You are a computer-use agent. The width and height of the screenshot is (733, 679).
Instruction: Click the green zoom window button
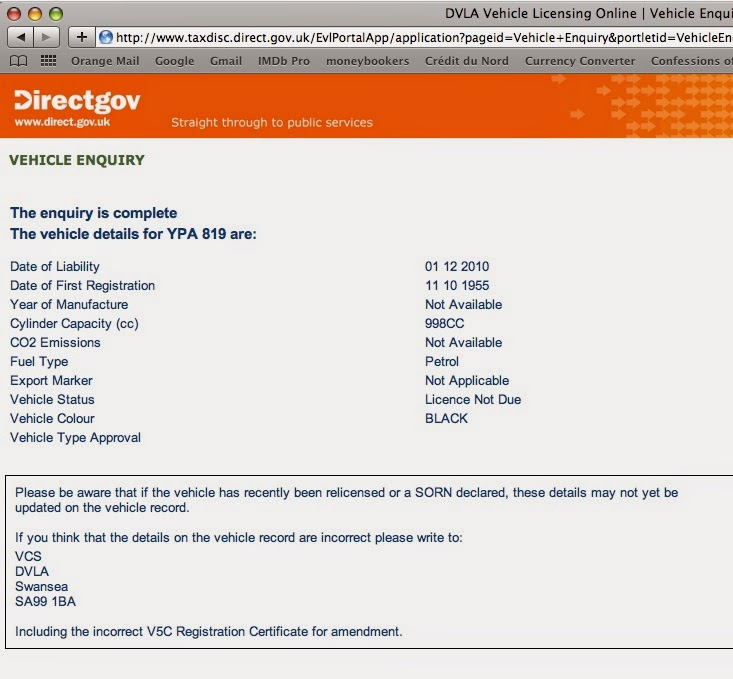tap(56, 14)
